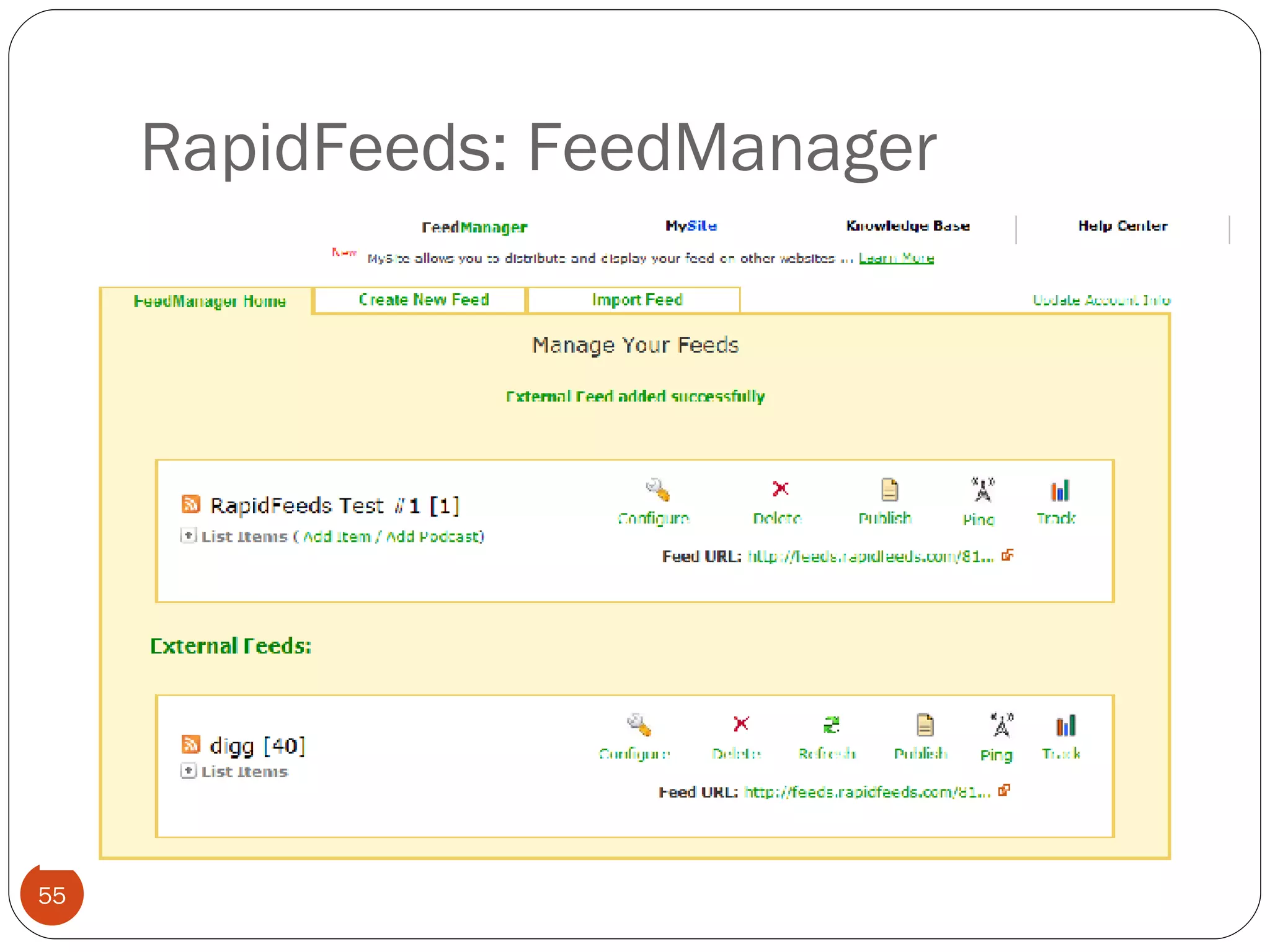This screenshot has height=952, width=1270.
Task: Click Update Account Info link
Action: (x=1101, y=300)
